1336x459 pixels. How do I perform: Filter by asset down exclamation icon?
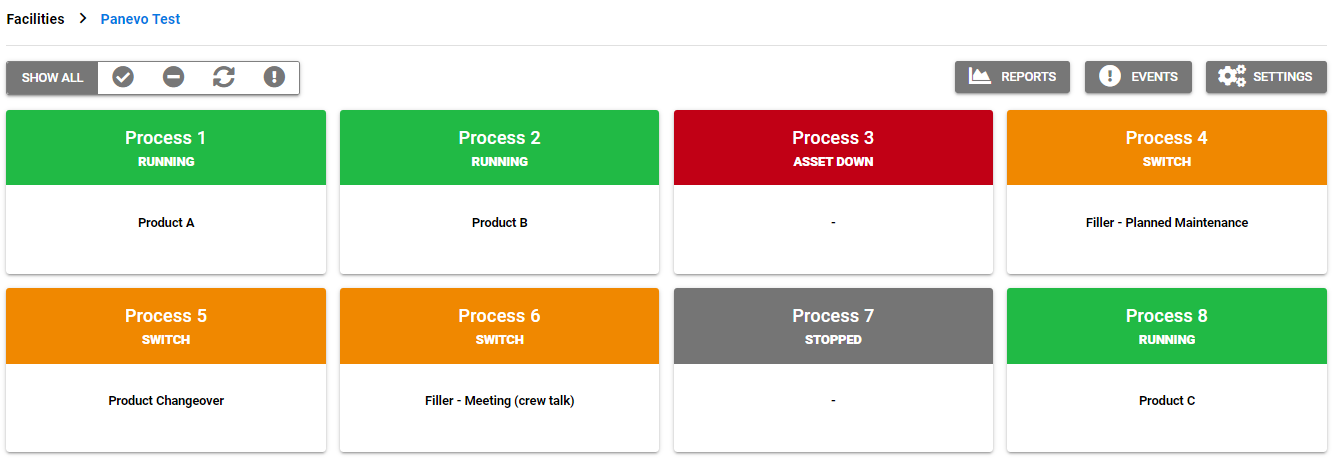[274, 77]
